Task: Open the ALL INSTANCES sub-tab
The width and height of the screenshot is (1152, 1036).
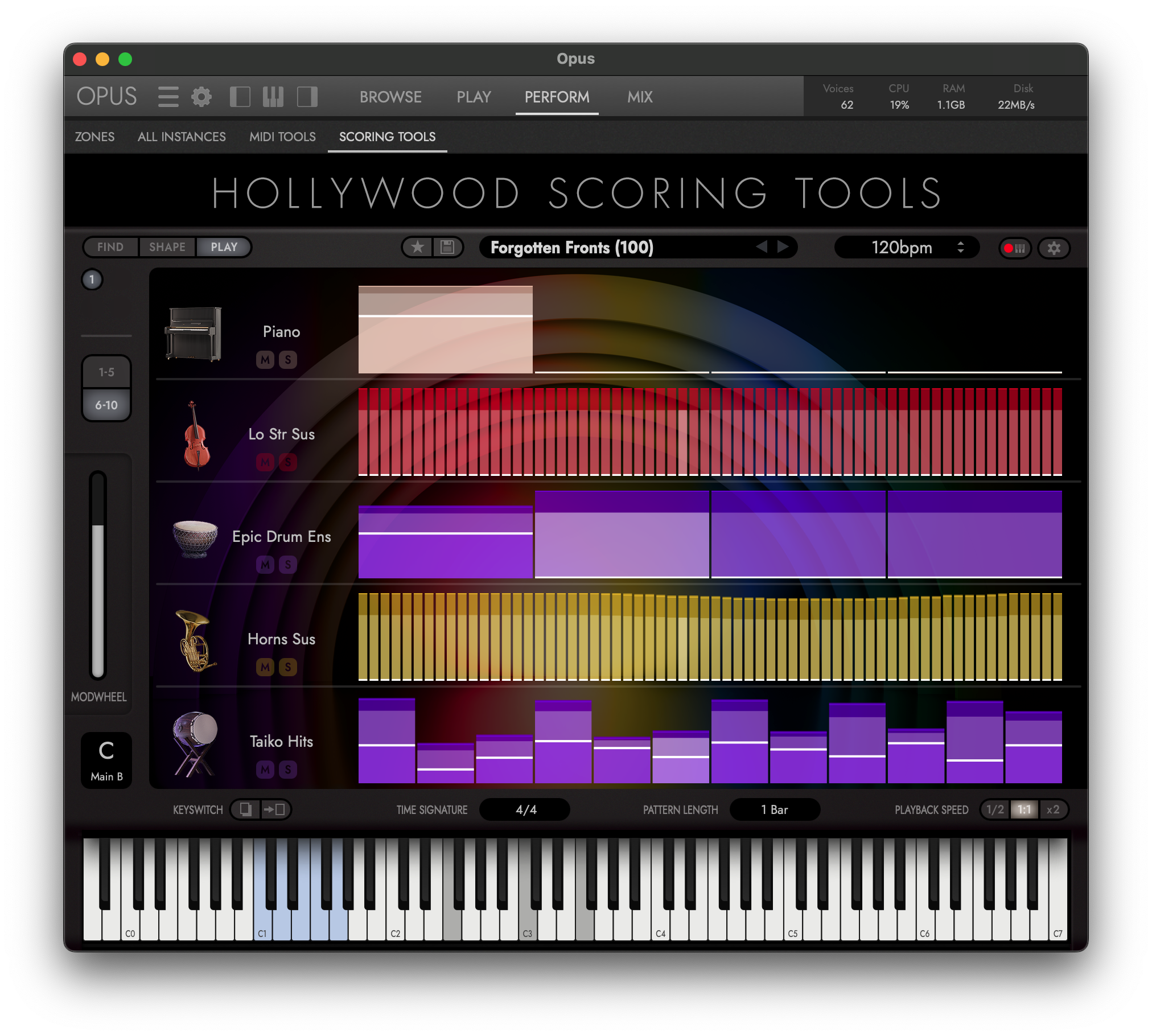Action: 182,137
